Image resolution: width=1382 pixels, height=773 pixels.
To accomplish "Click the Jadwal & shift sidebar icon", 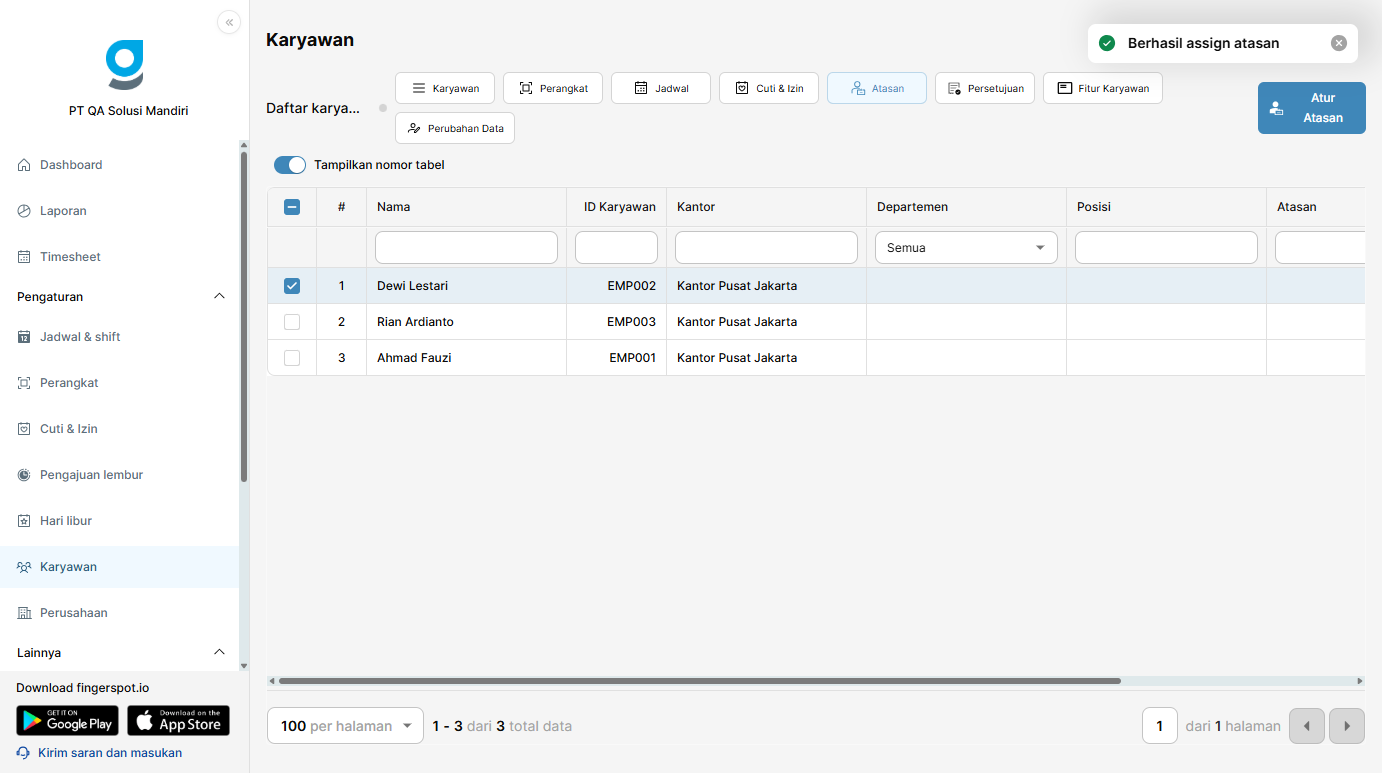I will point(24,337).
